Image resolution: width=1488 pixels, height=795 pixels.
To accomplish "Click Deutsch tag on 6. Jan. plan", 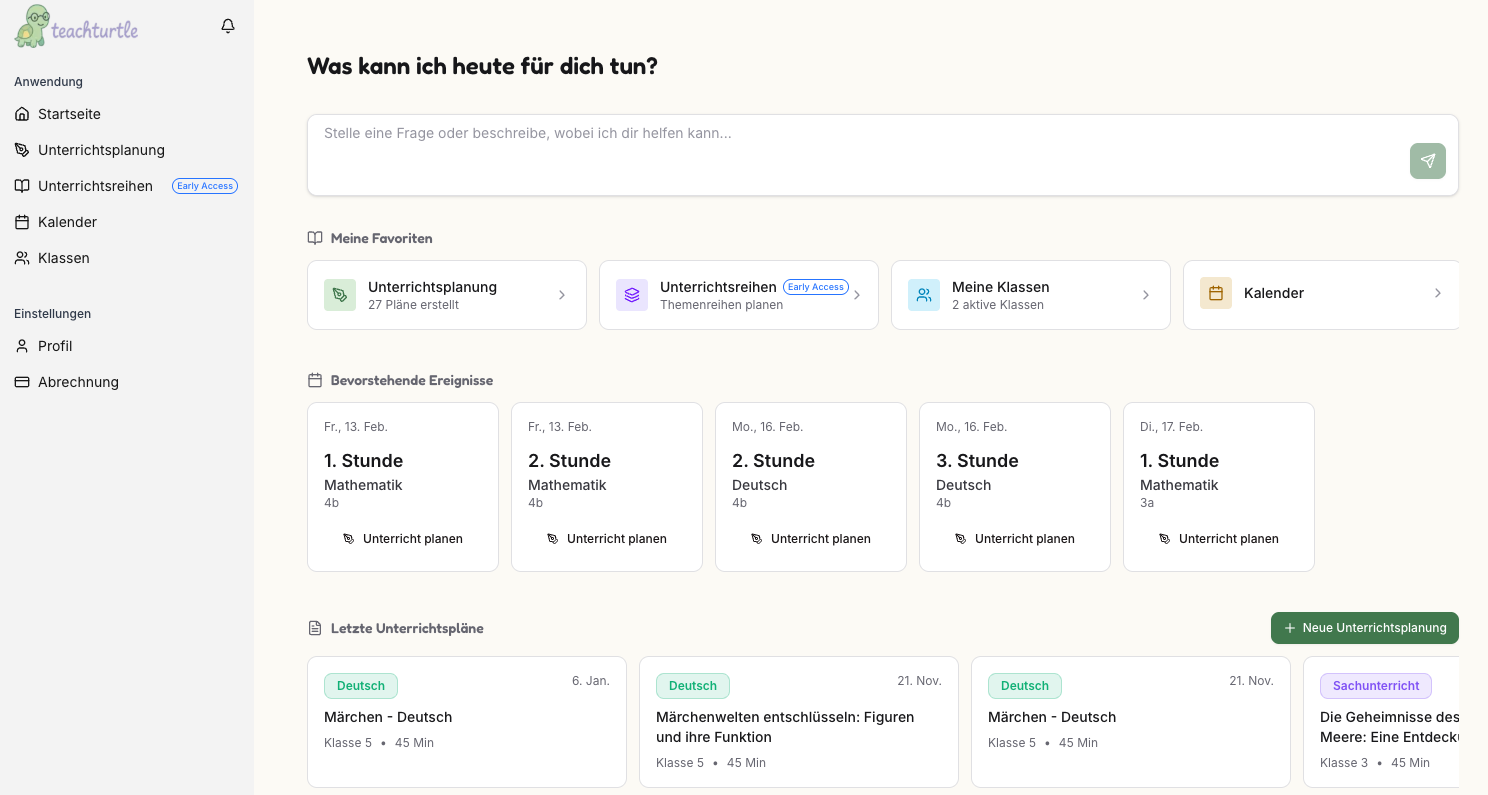I will point(361,686).
